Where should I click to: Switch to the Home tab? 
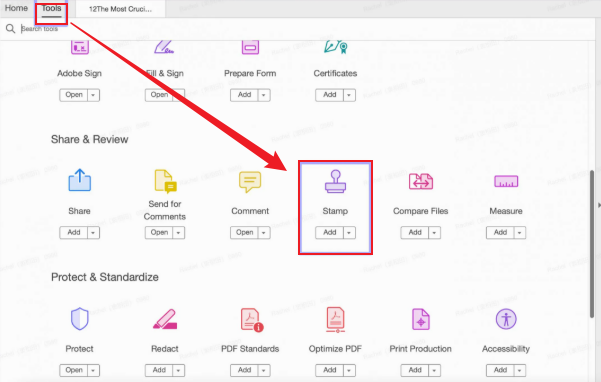(x=16, y=8)
